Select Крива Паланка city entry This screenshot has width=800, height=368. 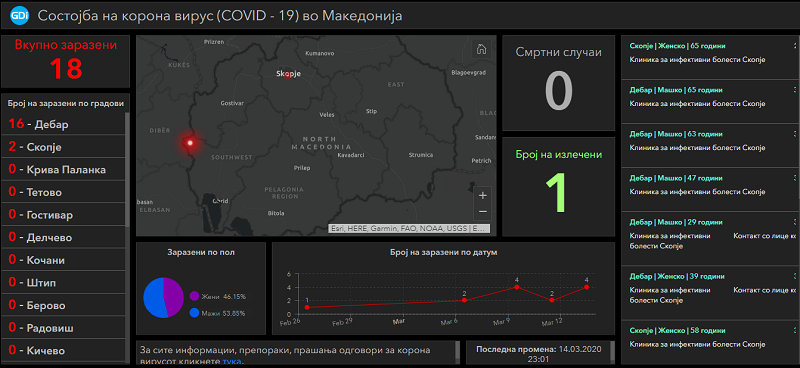click(63, 169)
